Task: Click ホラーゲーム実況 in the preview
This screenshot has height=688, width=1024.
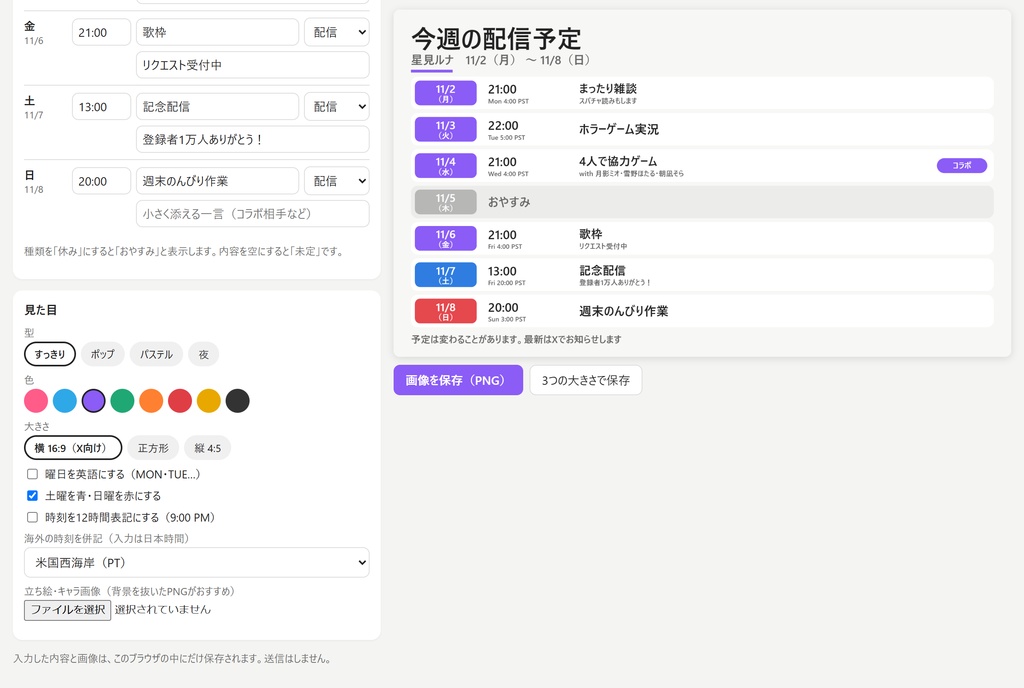Action: tap(618, 129)
